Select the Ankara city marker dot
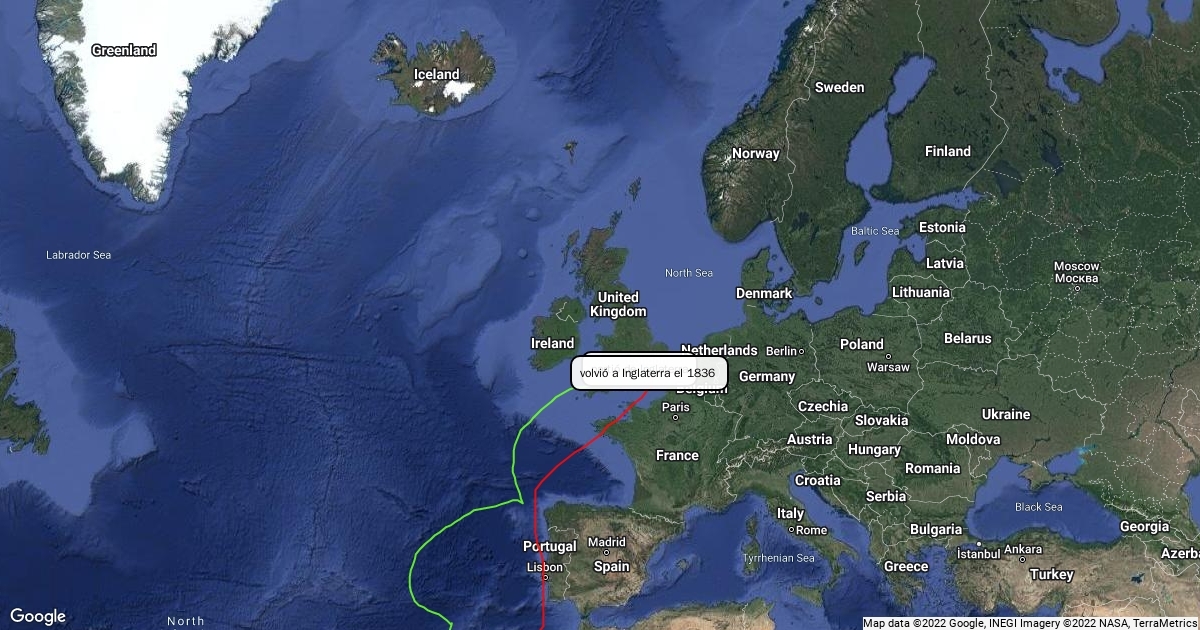The width and height of the screenshot is (1200, 630). [x=1023, y=558]
